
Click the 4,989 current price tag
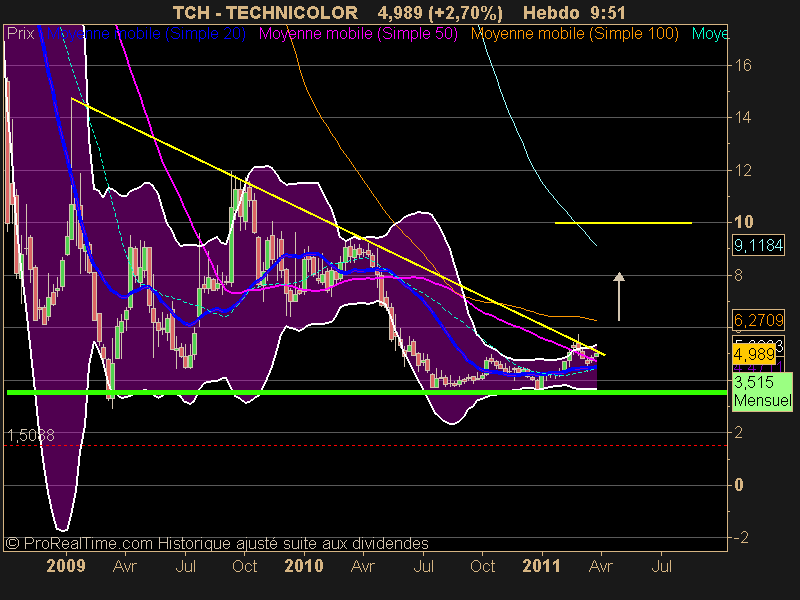click(754, 354)
